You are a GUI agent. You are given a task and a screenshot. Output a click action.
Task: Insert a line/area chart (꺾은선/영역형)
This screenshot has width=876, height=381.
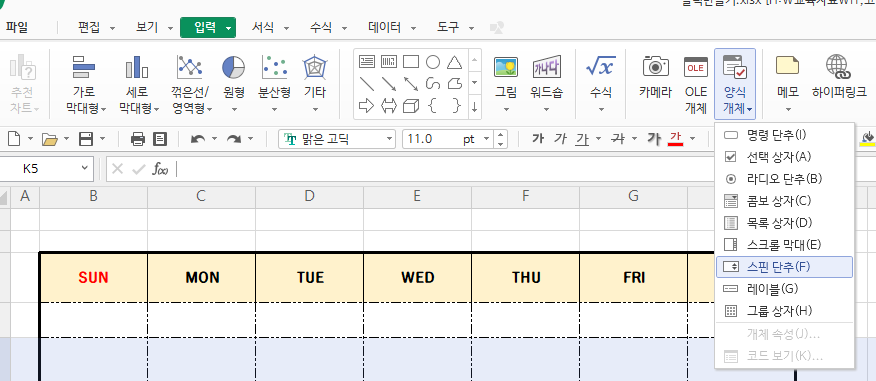[x=191, y=84]
